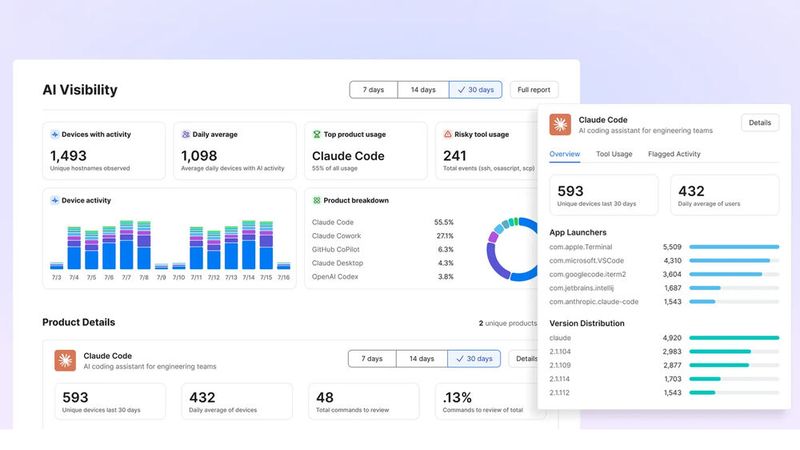Click the 7/14 bar in Device activity chart

click(x=248, y=245)
